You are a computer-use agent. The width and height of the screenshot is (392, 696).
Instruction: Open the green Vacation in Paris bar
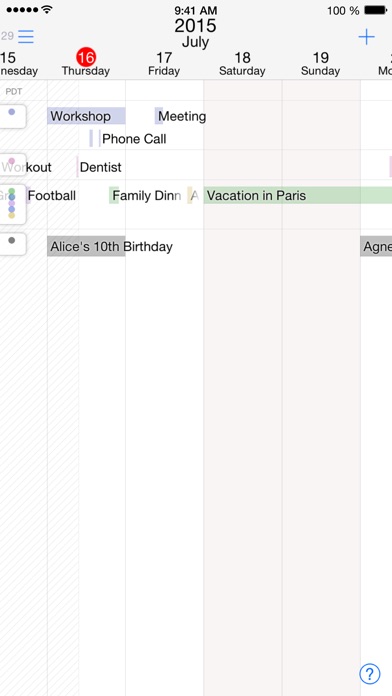pos(297,195)
